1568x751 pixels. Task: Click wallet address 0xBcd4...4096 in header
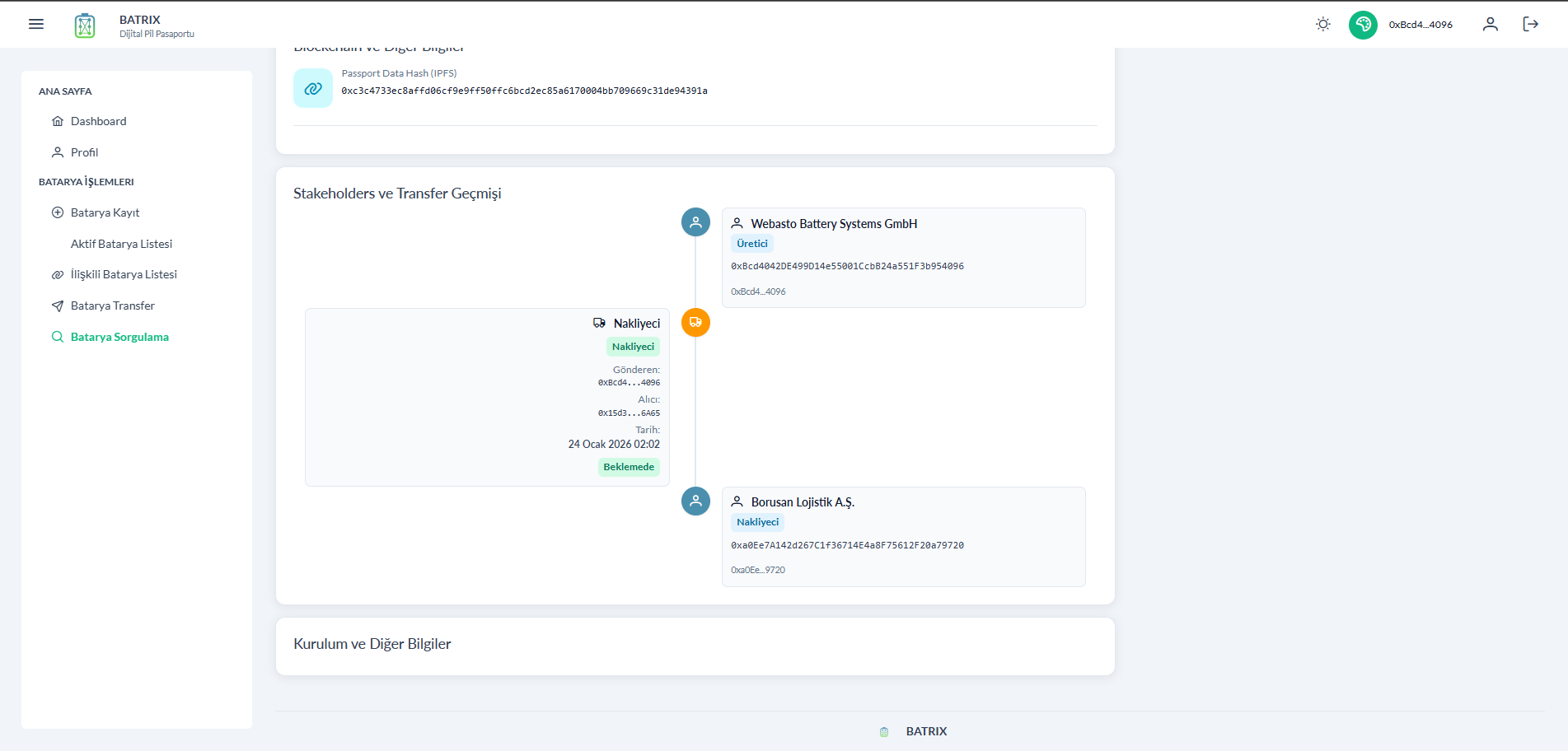click(1421, 25)
